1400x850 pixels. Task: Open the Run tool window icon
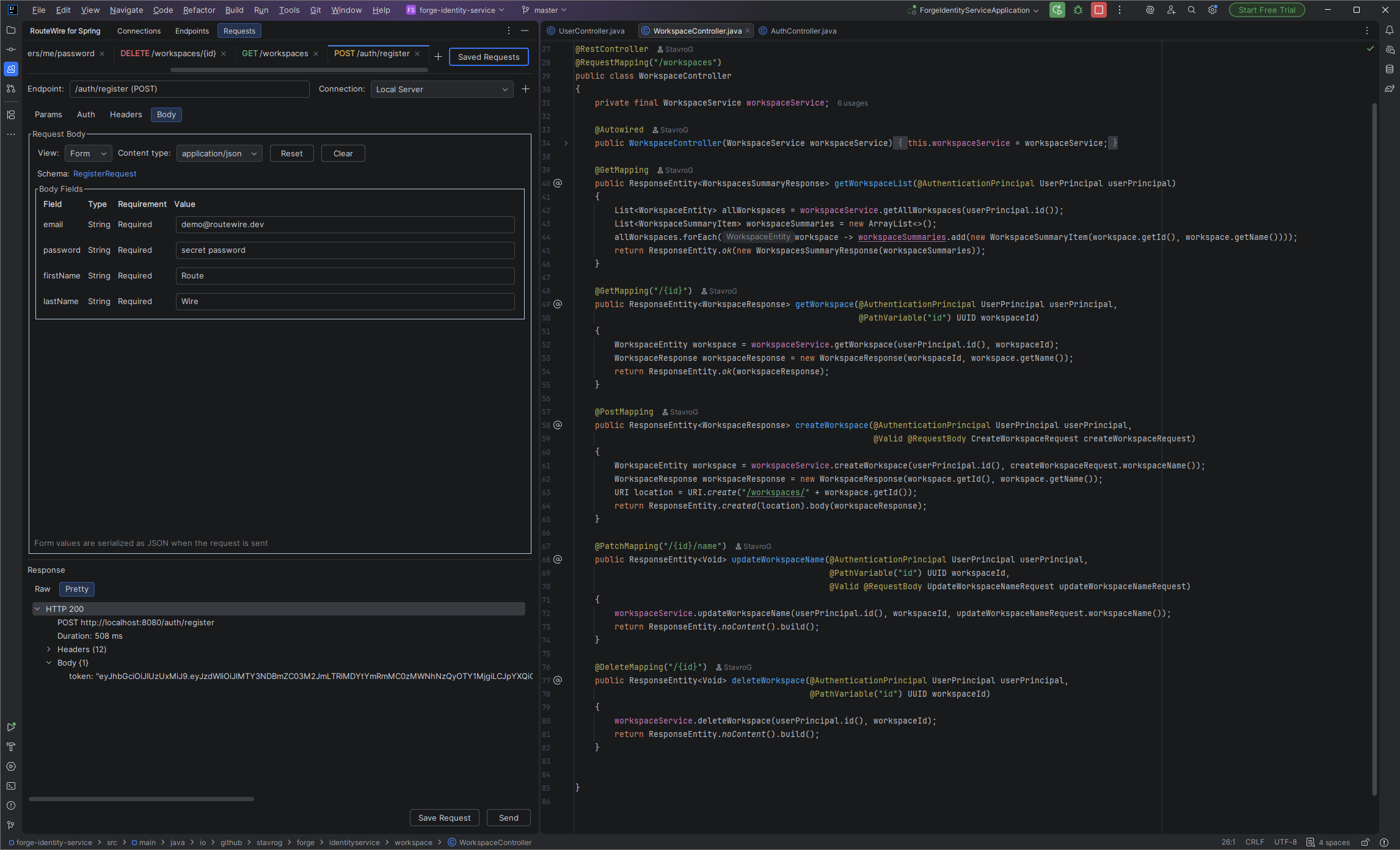pos(10,727)
